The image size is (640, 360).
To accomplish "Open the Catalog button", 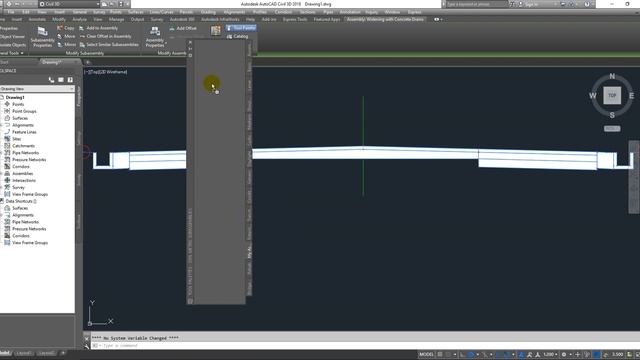I will coord(237,36).
